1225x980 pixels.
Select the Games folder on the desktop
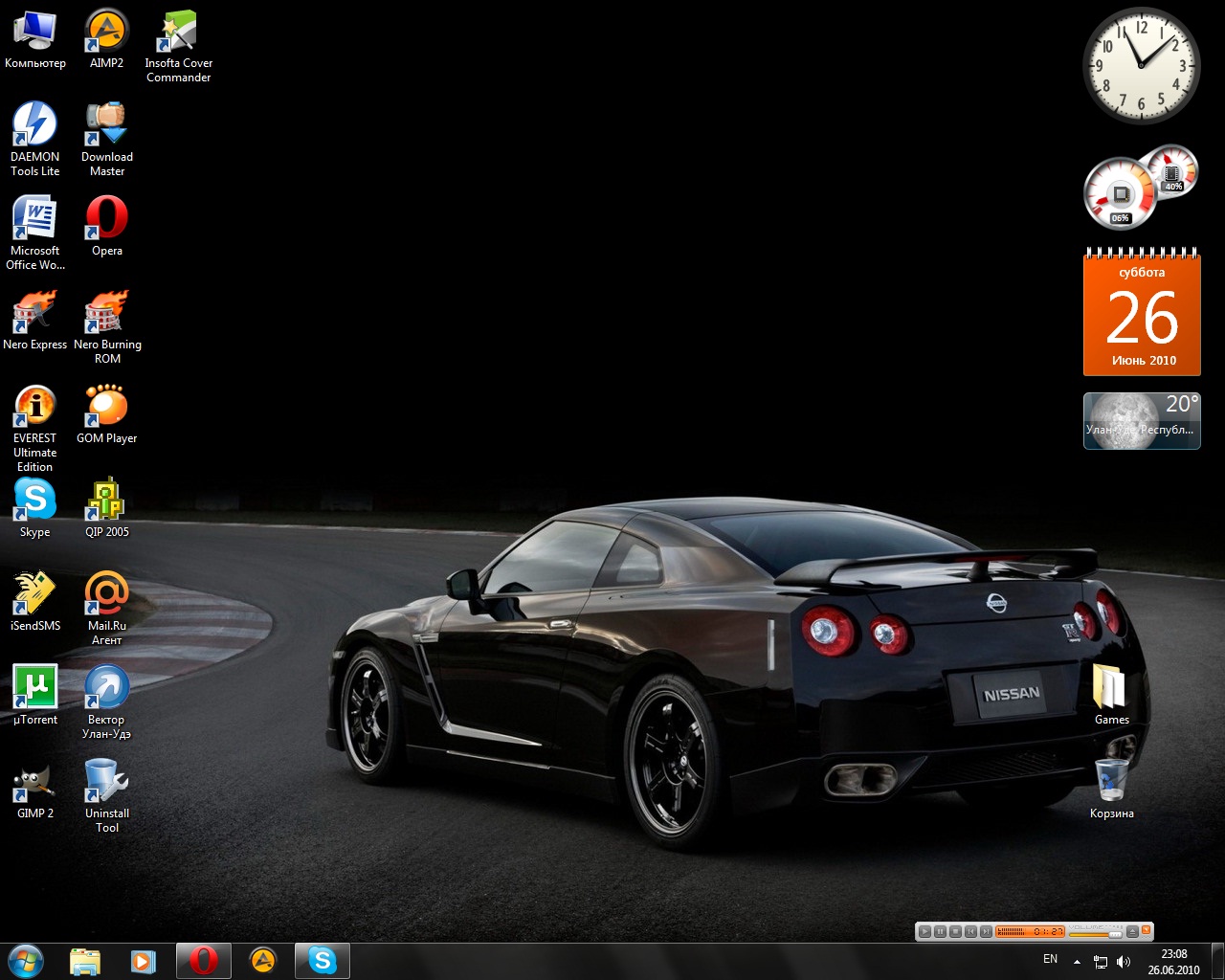coord(1111,687)
